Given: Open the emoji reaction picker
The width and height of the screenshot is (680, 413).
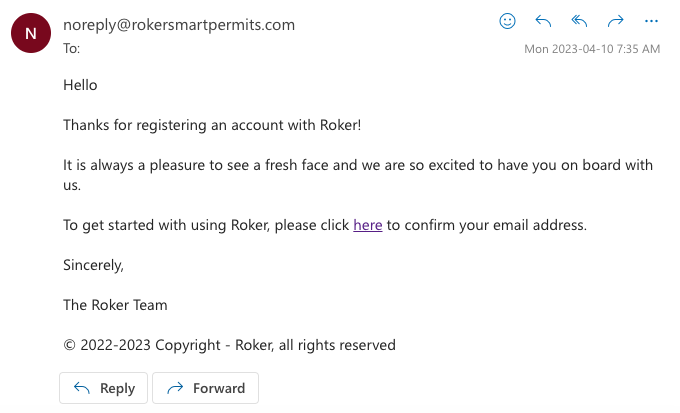Looking at the screenshot, I should click(507, 21).
